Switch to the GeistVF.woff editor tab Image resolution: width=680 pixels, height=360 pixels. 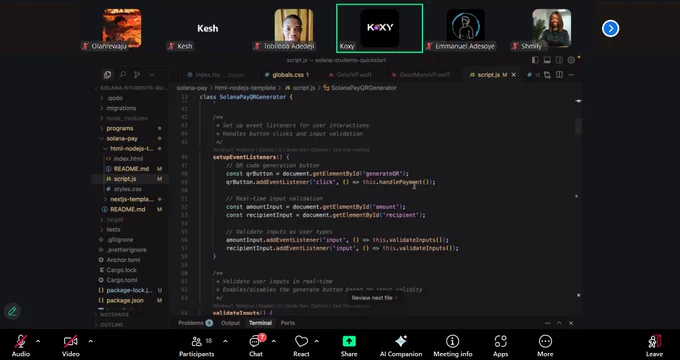(x=350, y=75)
